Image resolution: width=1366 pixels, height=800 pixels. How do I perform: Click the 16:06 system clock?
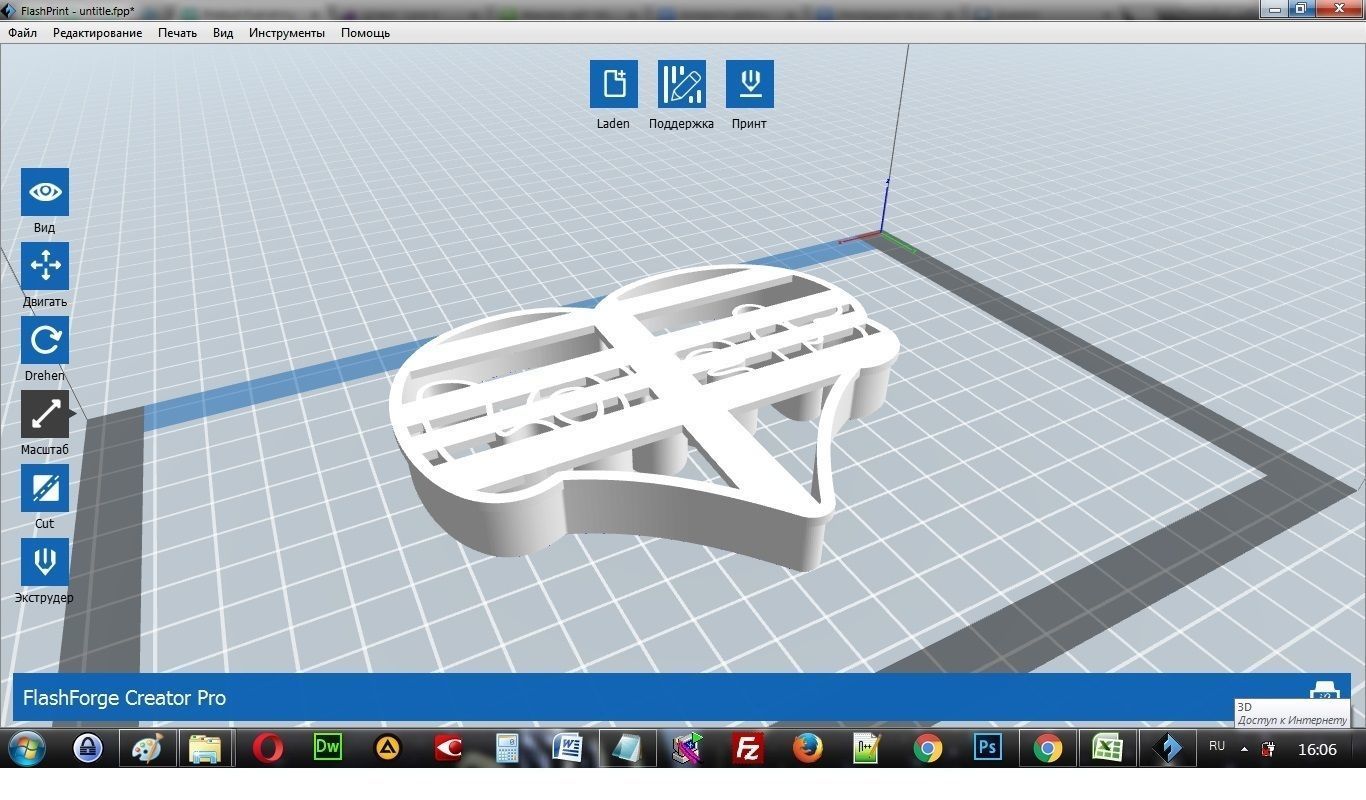point(1317,749)
